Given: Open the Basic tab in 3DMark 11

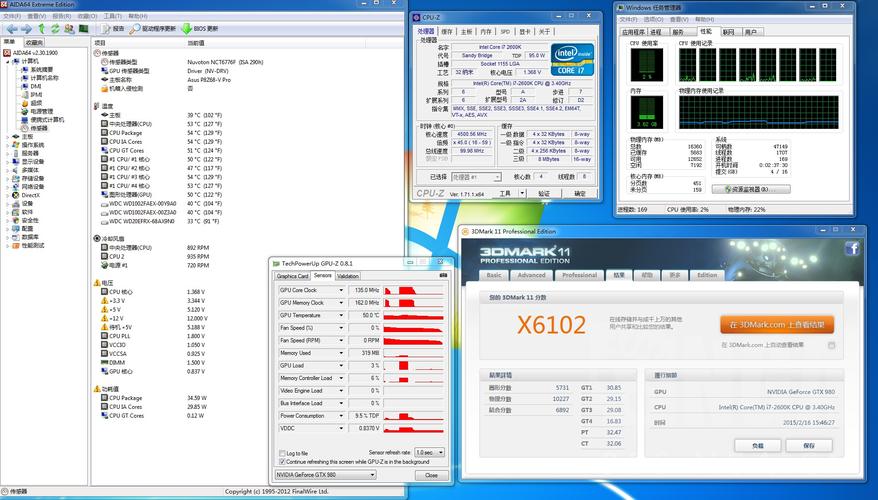Looking at the screenshot, I should click(x=494, y=275).
